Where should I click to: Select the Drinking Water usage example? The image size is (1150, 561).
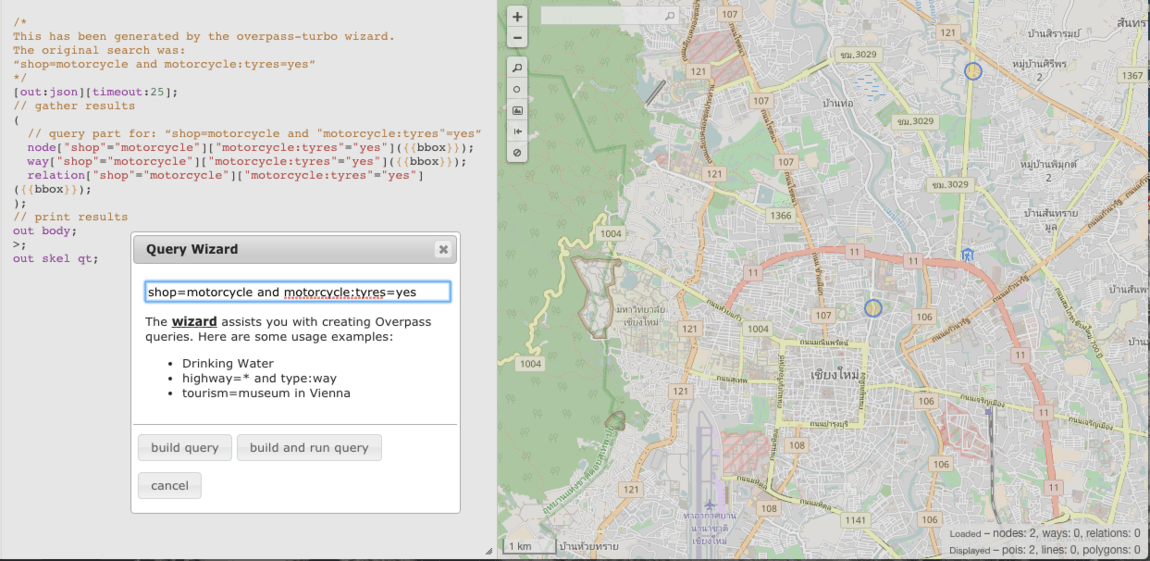[228, 363]
